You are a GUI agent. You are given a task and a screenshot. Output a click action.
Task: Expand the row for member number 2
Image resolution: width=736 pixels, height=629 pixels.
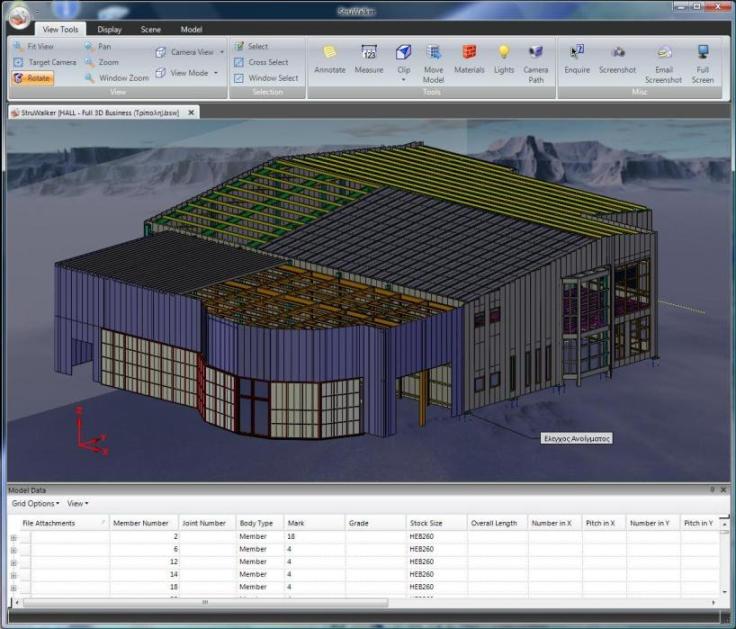tap(14, 537)
